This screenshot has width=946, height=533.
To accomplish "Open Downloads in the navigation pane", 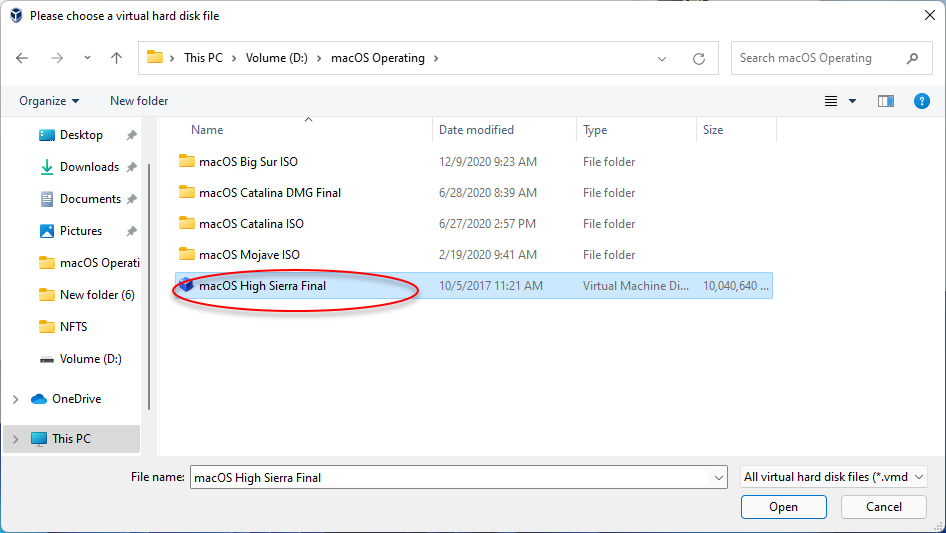I will tap(89, 167).
